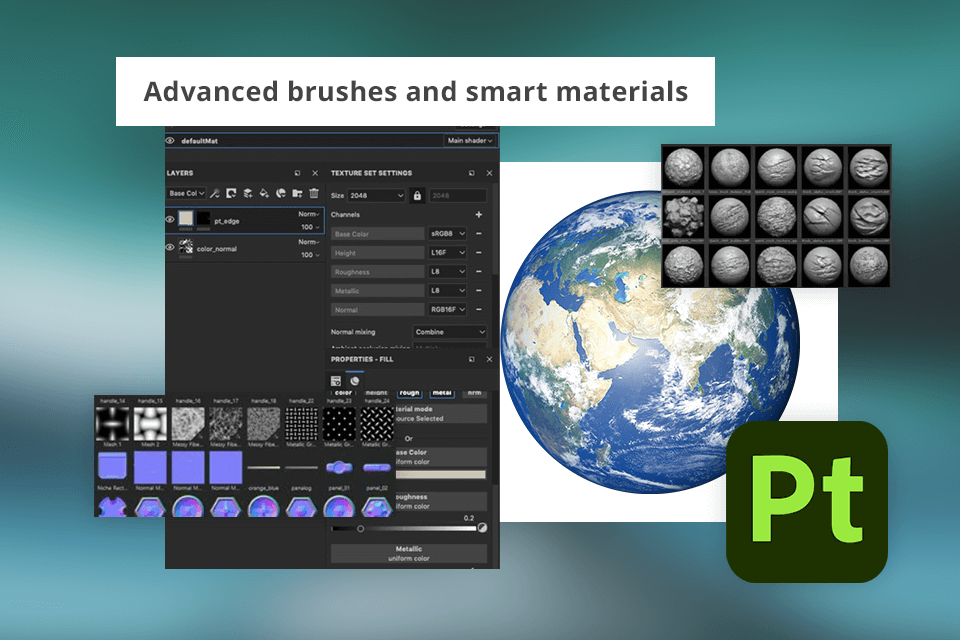Remove the Height channel with minus
Image resolution: width=960 pixels, height=640 pixels.
point(478,252)
